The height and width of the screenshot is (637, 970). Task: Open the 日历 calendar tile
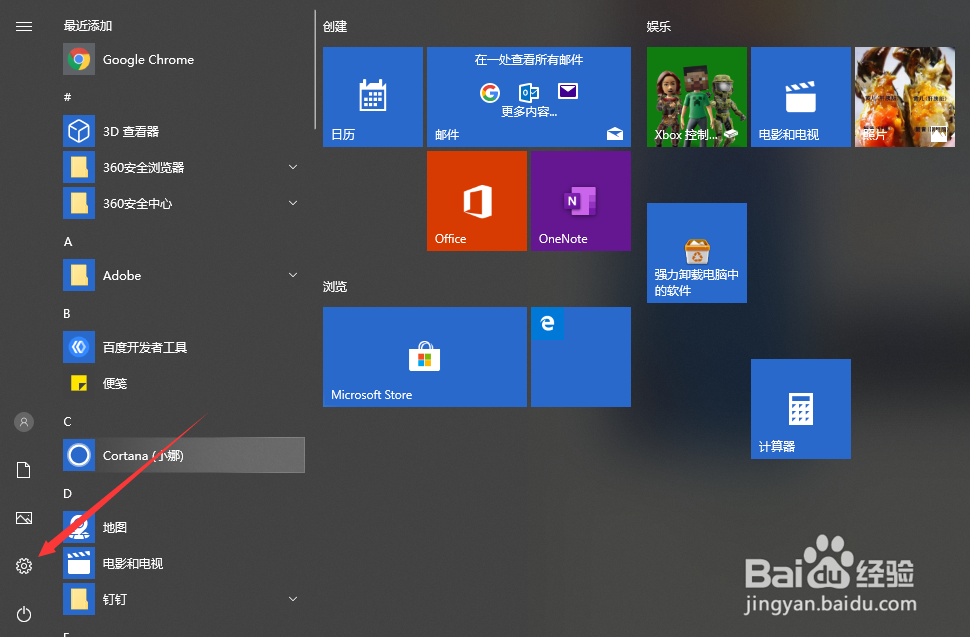(x=373, y=97)
